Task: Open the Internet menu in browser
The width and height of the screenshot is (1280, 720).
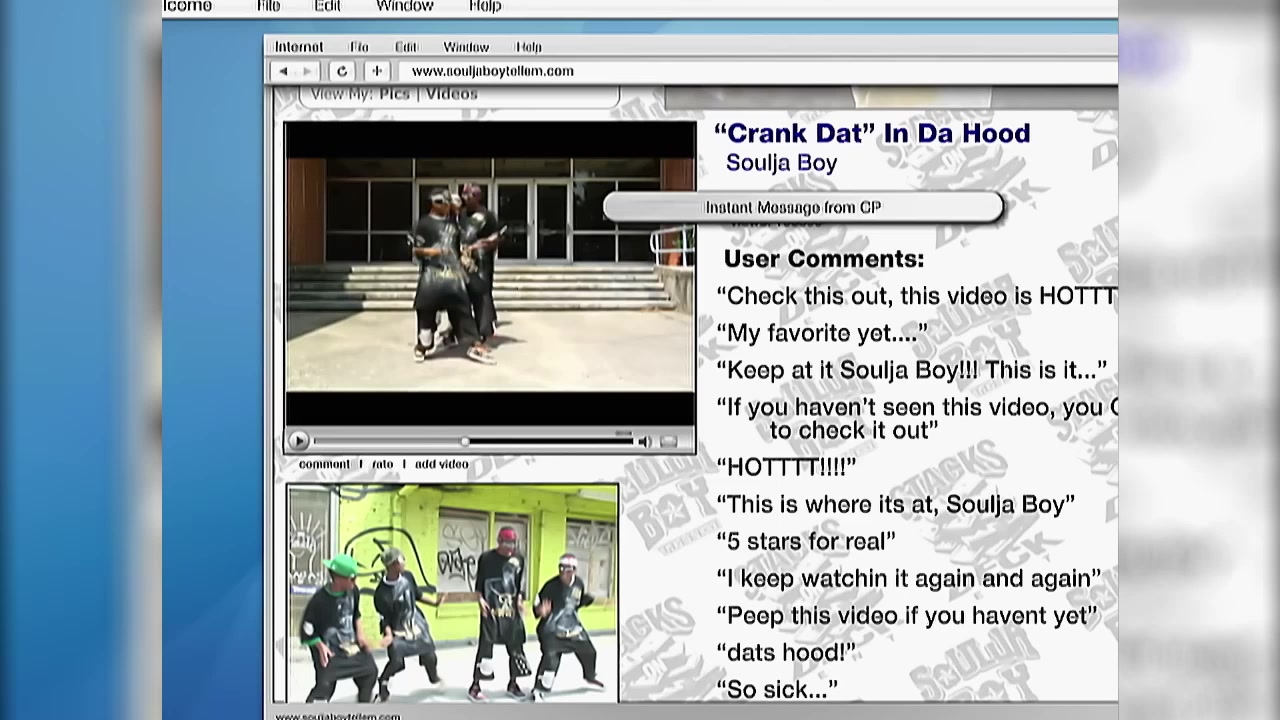Action: click(x=298, y=47)
